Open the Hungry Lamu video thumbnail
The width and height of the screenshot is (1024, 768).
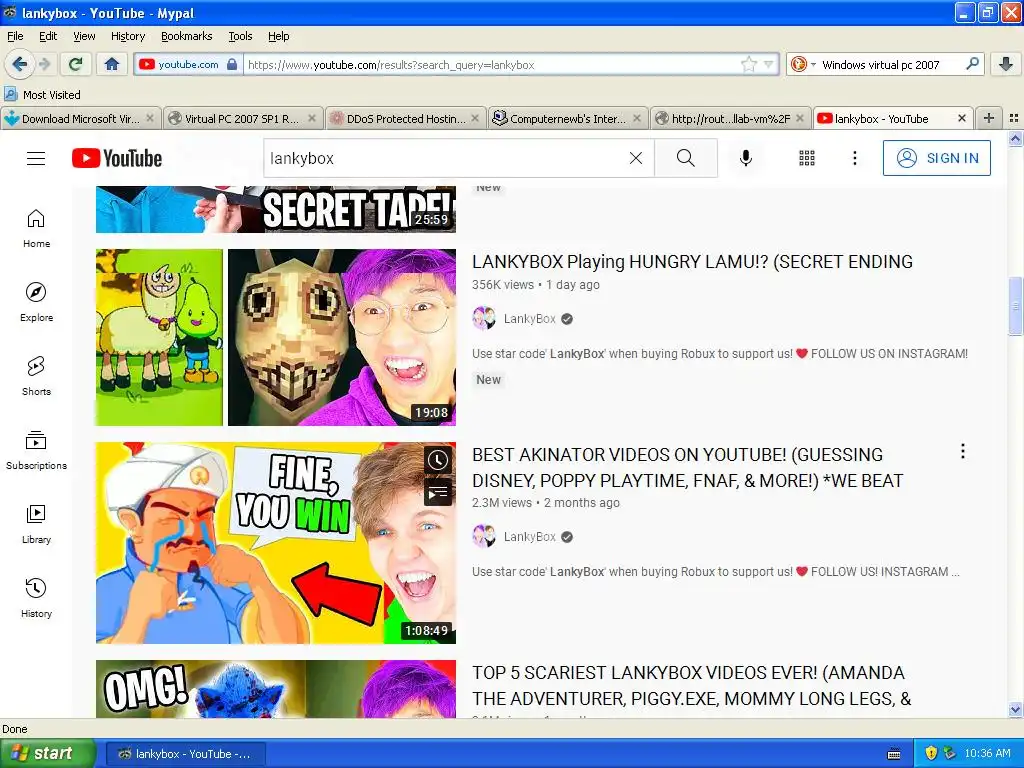click(x=276, y=337)
